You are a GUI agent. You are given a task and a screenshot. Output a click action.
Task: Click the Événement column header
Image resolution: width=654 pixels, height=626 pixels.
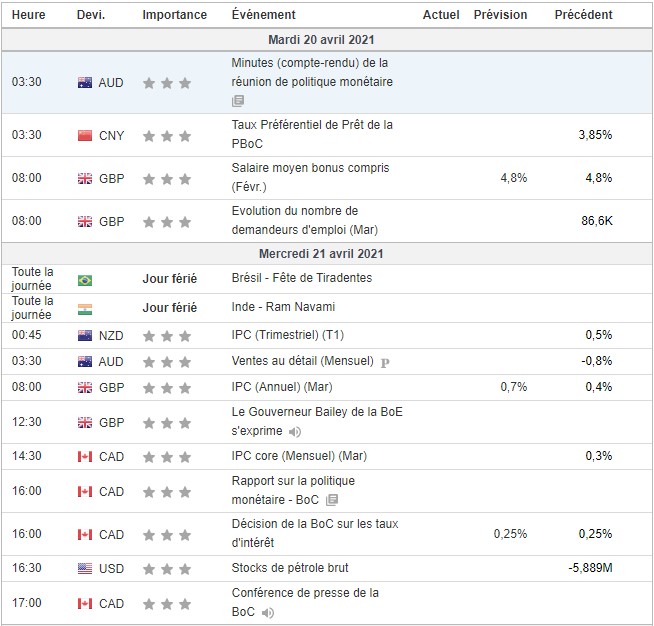(263, 15)
